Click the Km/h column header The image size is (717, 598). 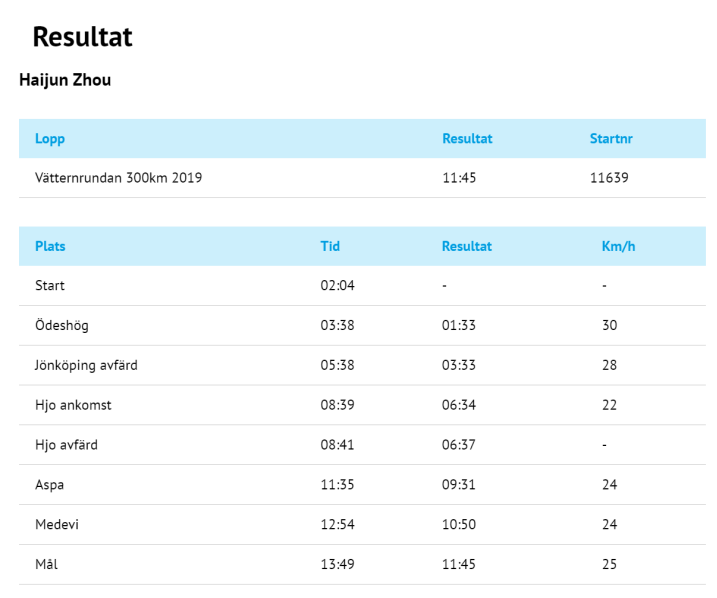(x=618, y=246)
